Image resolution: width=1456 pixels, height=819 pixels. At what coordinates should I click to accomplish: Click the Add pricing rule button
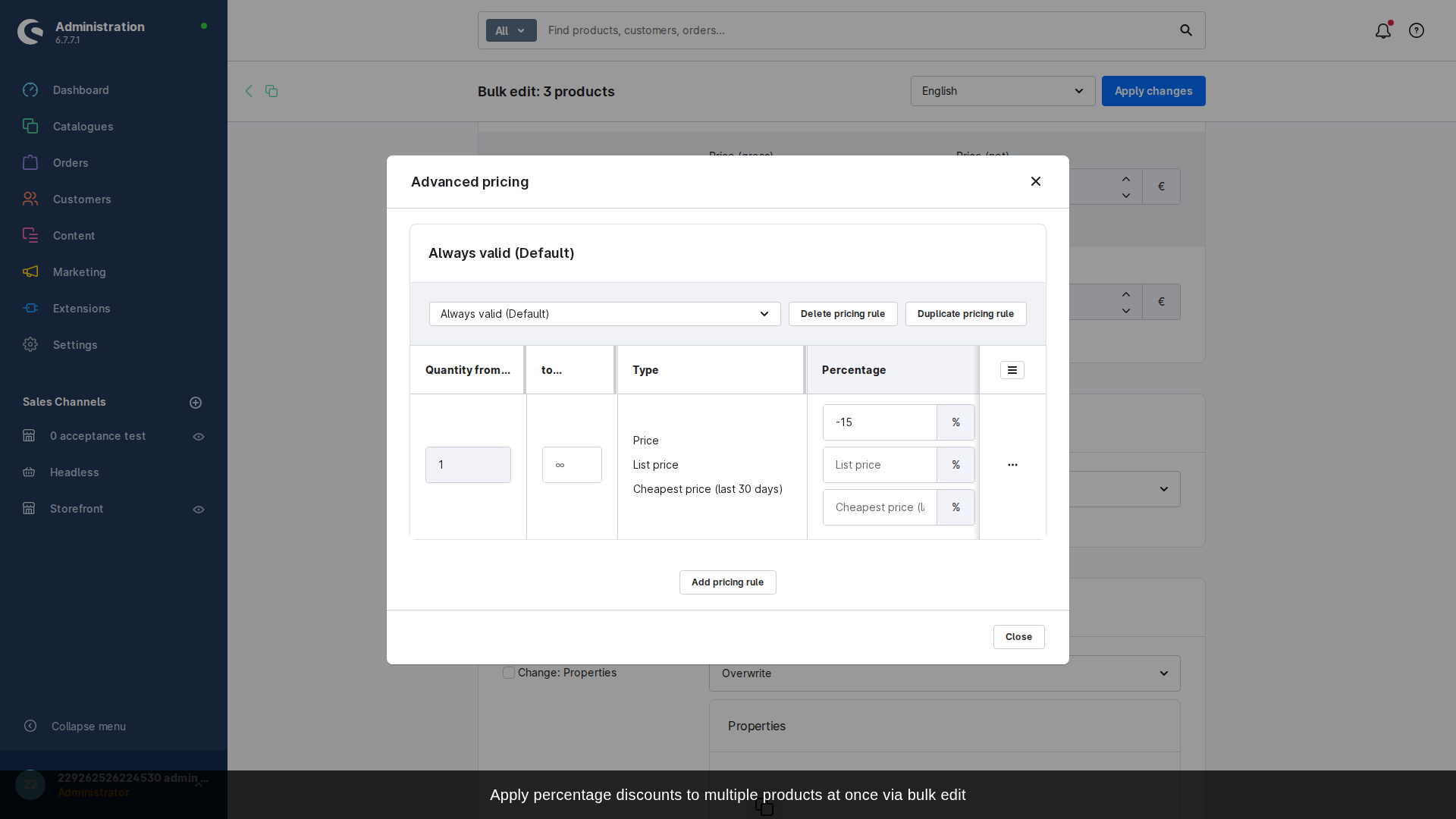tap(727, 582)
